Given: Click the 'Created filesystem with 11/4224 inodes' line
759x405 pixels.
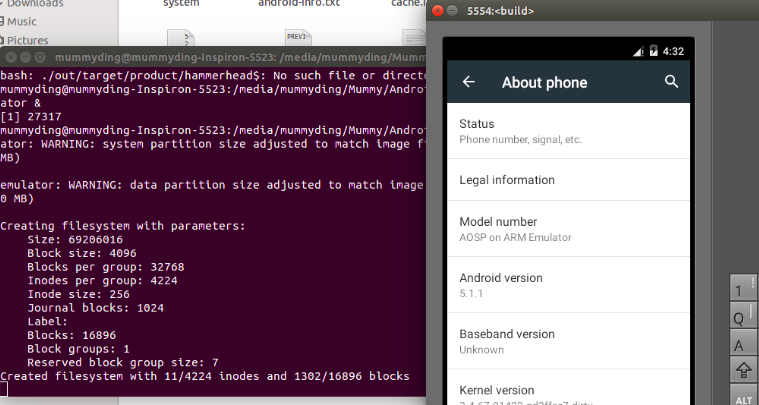Looking at the screenshot, I should pyautogui.click(x=205, y=376).
